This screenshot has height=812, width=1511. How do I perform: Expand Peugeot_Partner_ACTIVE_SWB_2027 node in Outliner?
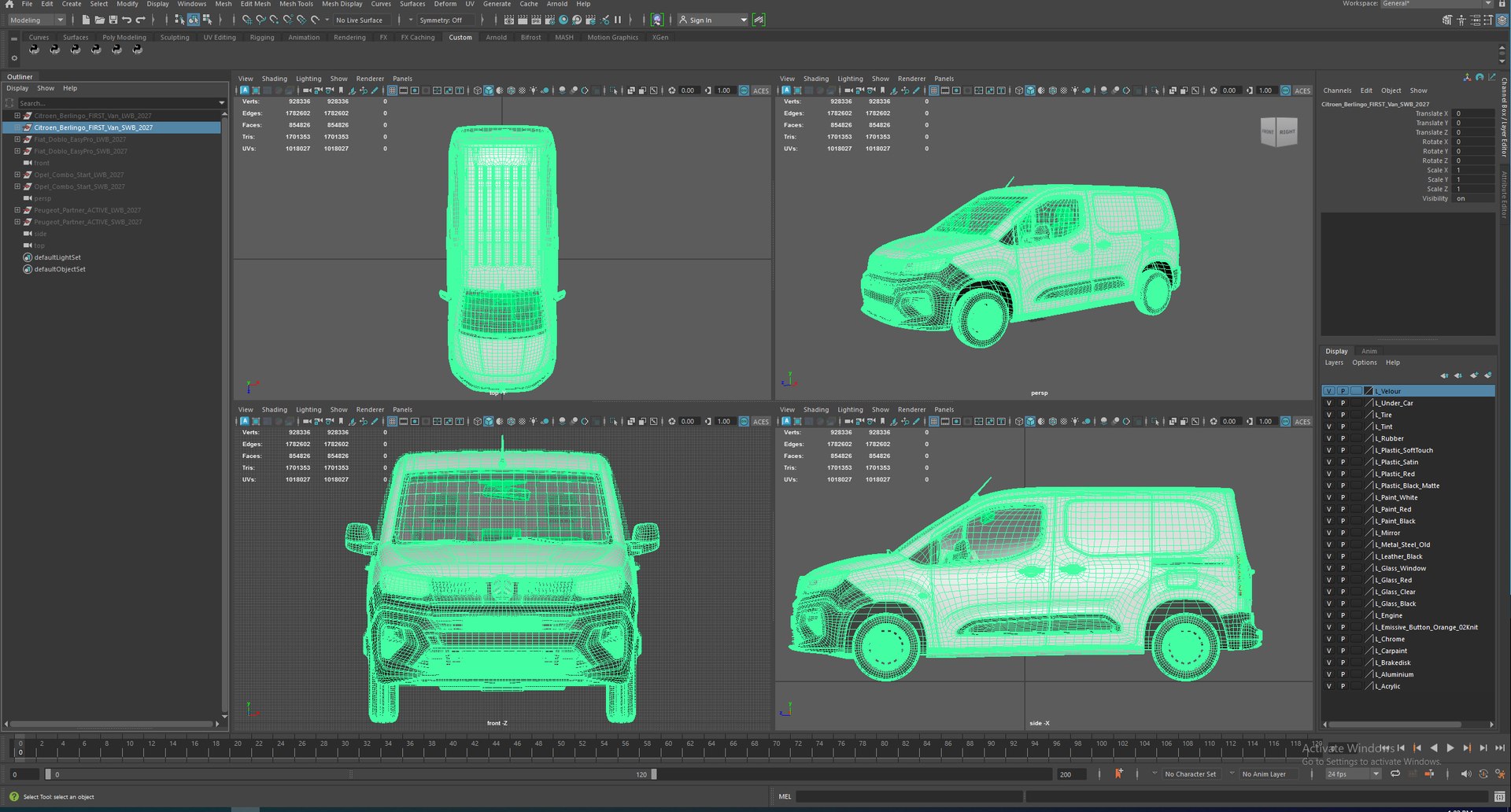pos(17,222)
